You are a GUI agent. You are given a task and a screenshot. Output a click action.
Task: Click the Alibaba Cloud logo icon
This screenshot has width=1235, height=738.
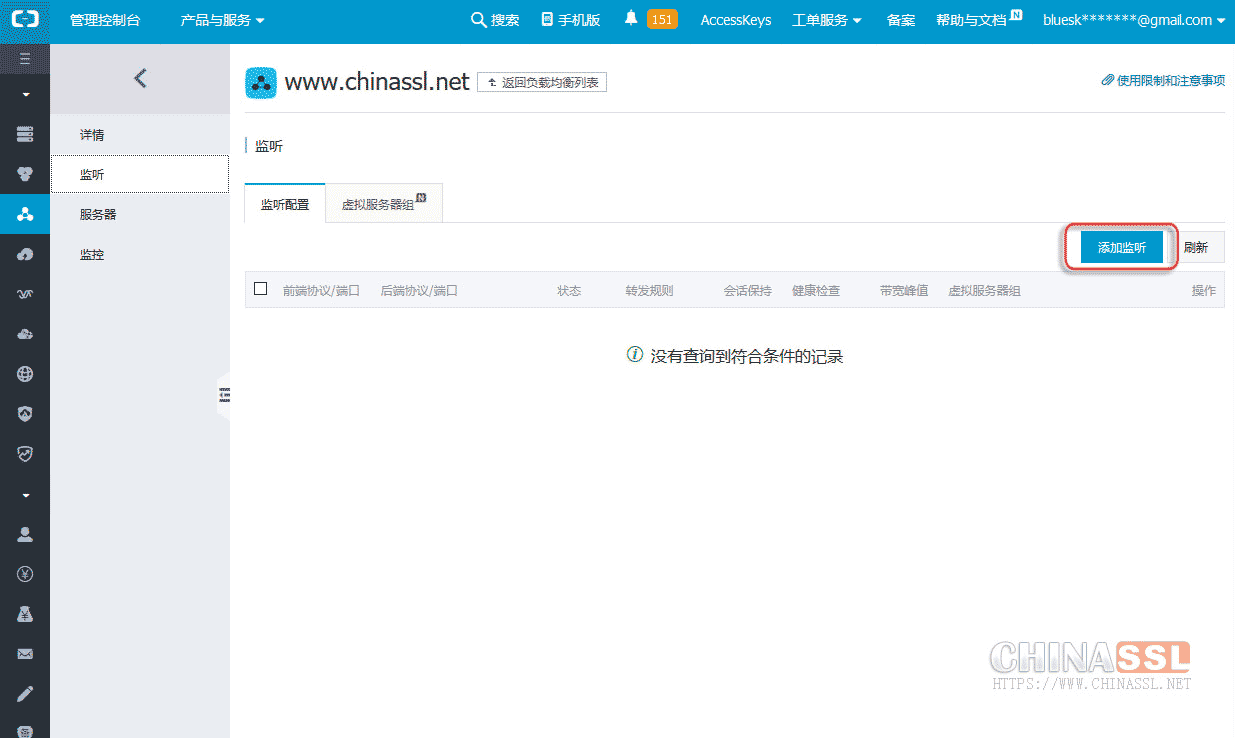(x=24, y=20)
